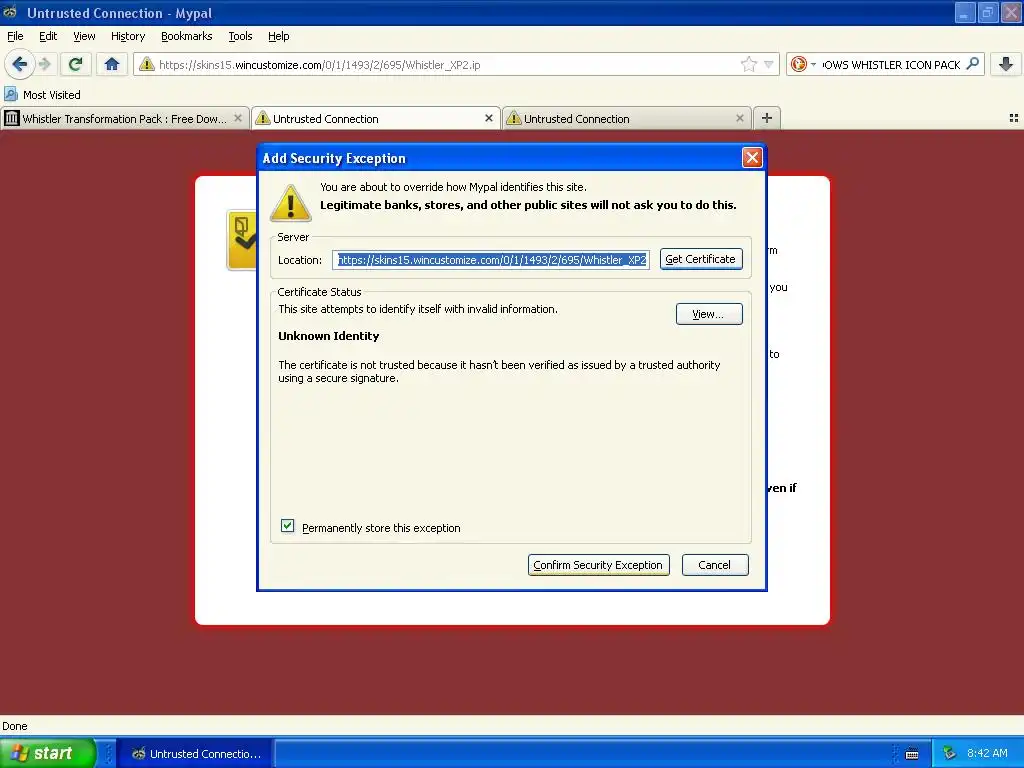The width and height of the screenshot is (1024, 768).
Task: Open the Help menu
Action: point(279,36)
